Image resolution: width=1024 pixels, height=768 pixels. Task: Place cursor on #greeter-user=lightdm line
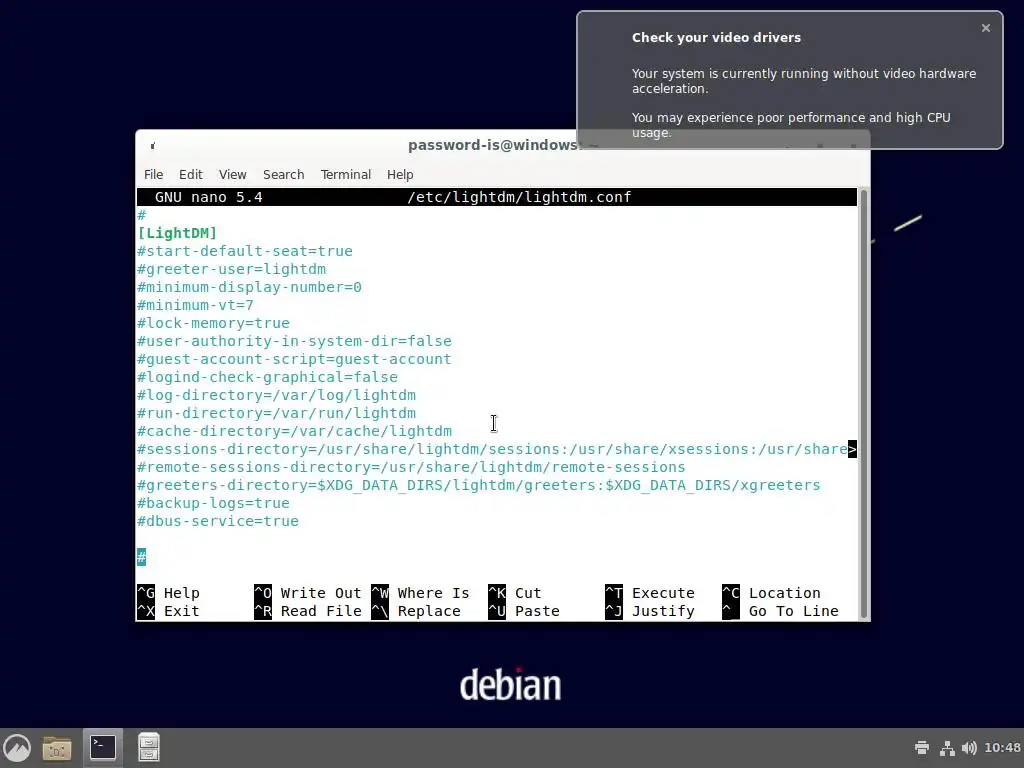coord(231,269)
